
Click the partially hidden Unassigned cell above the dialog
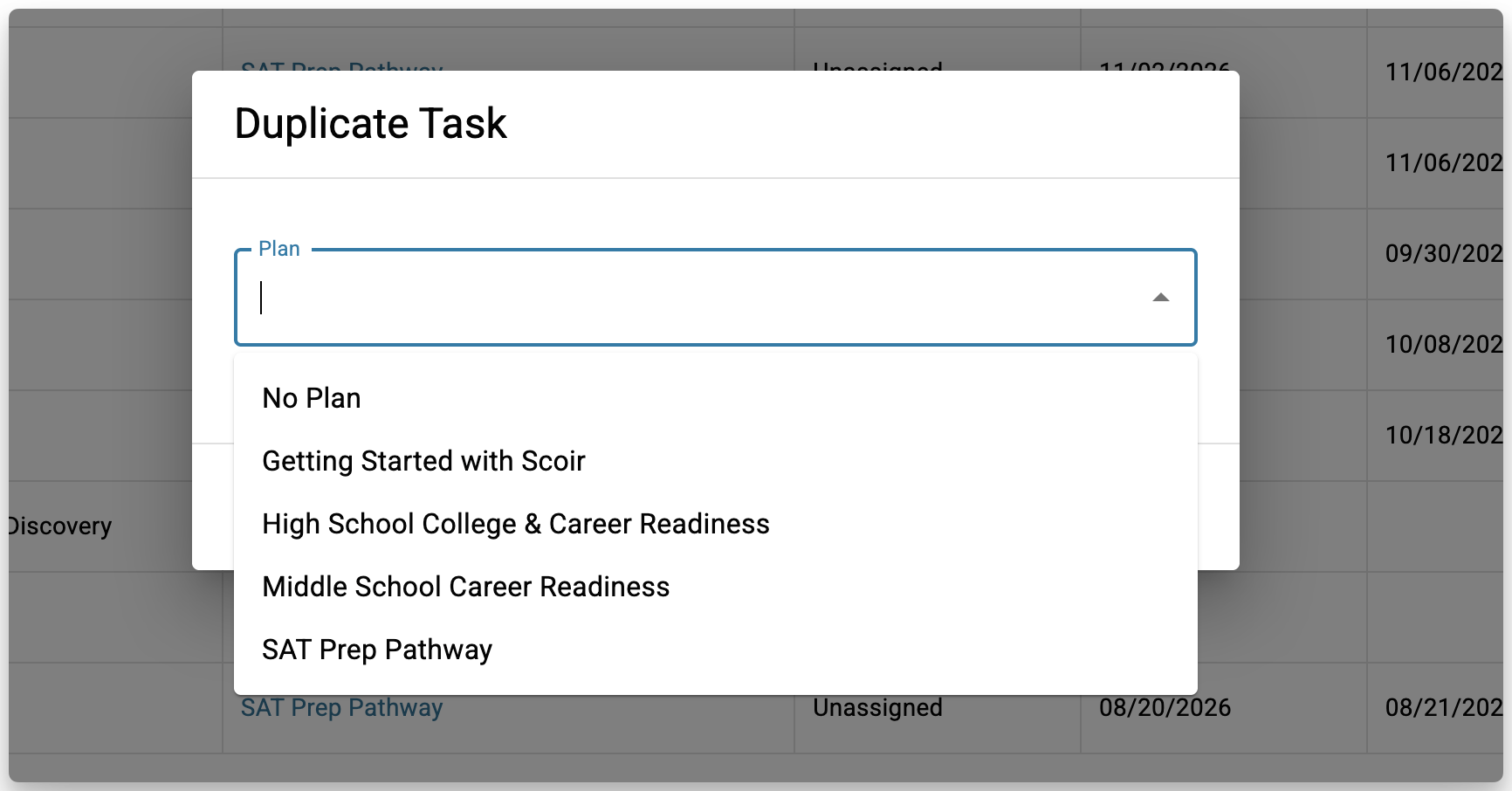click(x=877, y=66)
